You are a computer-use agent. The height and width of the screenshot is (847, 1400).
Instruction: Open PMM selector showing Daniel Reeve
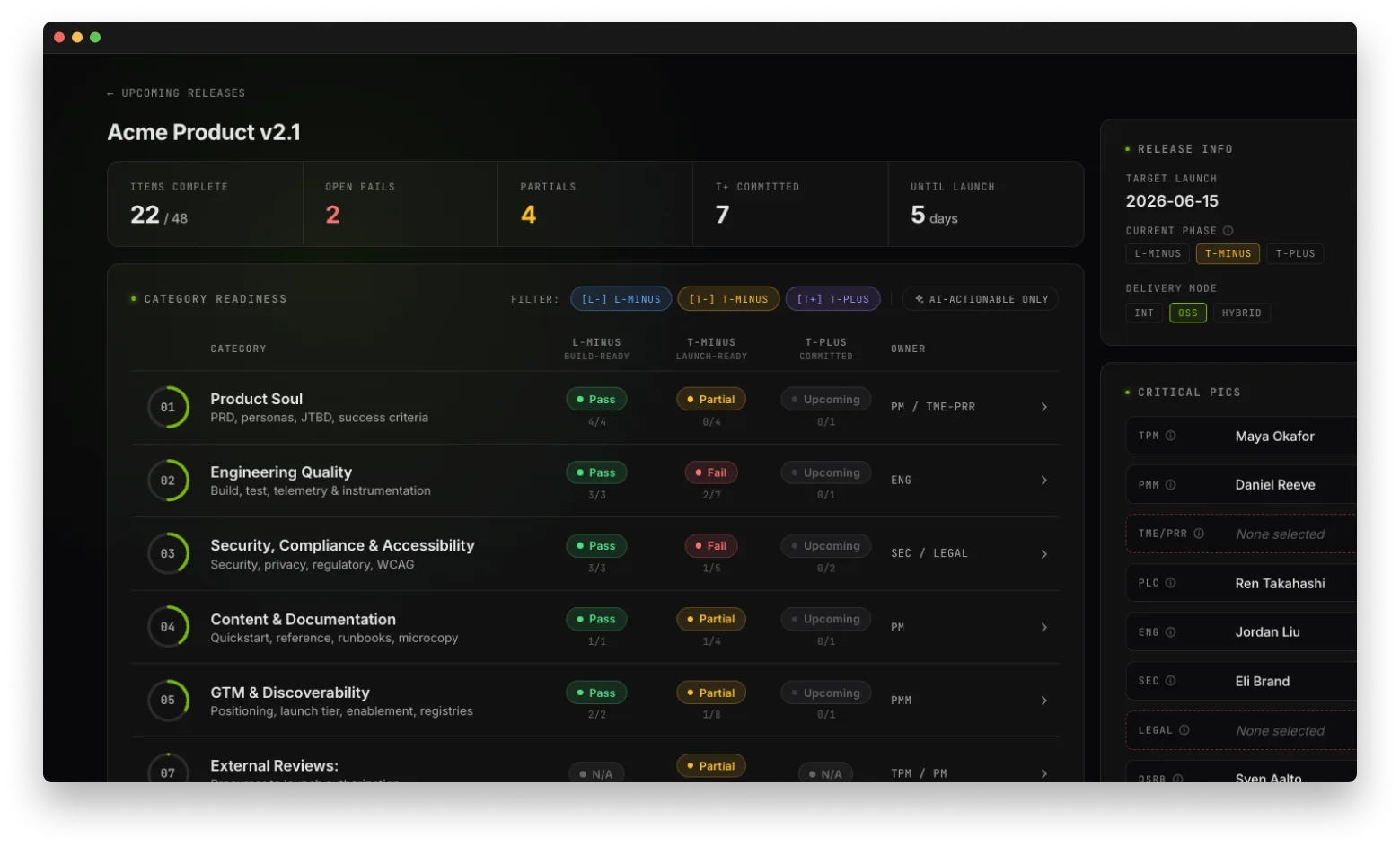(x=1241, y=485)
